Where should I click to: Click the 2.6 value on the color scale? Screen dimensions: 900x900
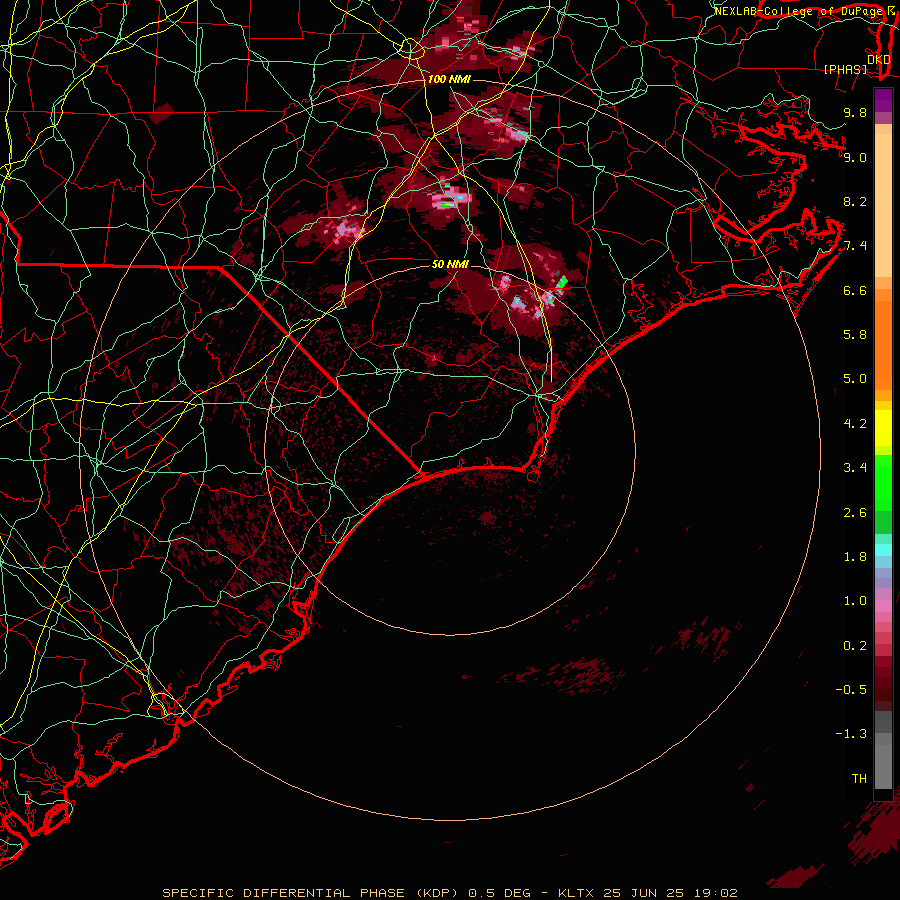[x=855, y=513]
